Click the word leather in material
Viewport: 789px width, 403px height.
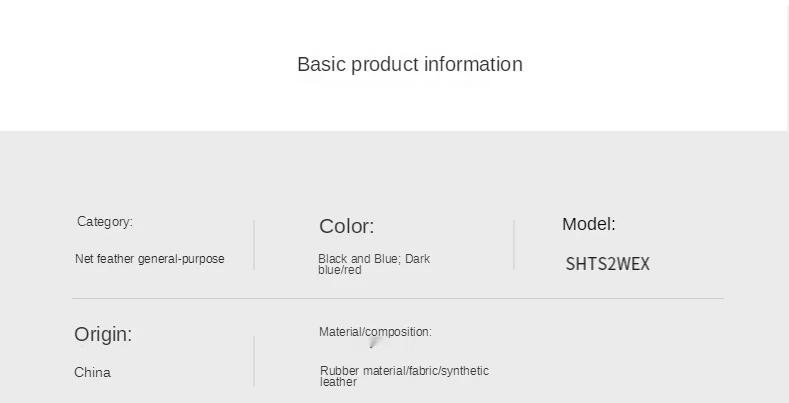point(338,382)
